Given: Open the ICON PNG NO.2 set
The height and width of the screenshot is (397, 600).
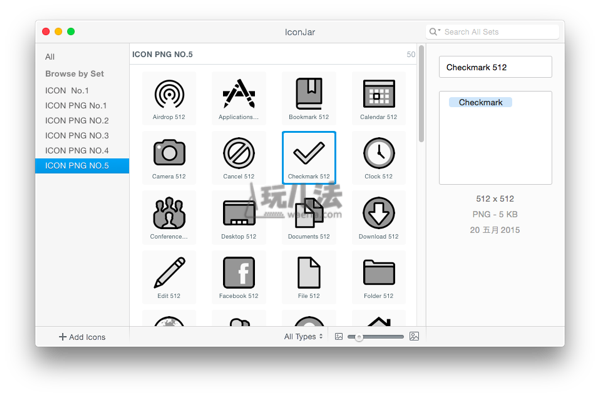Looking at the screenshot, I should click(77, 121).
